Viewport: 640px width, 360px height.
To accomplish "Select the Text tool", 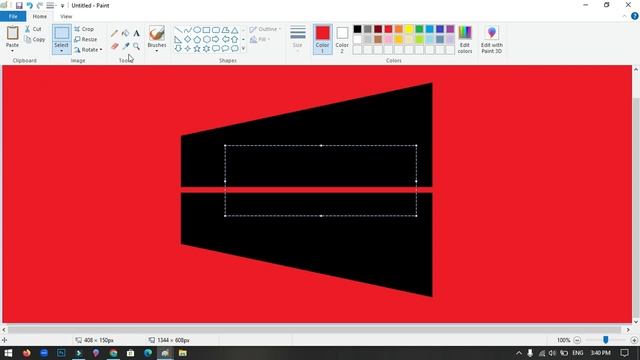I will pos(136,33).
